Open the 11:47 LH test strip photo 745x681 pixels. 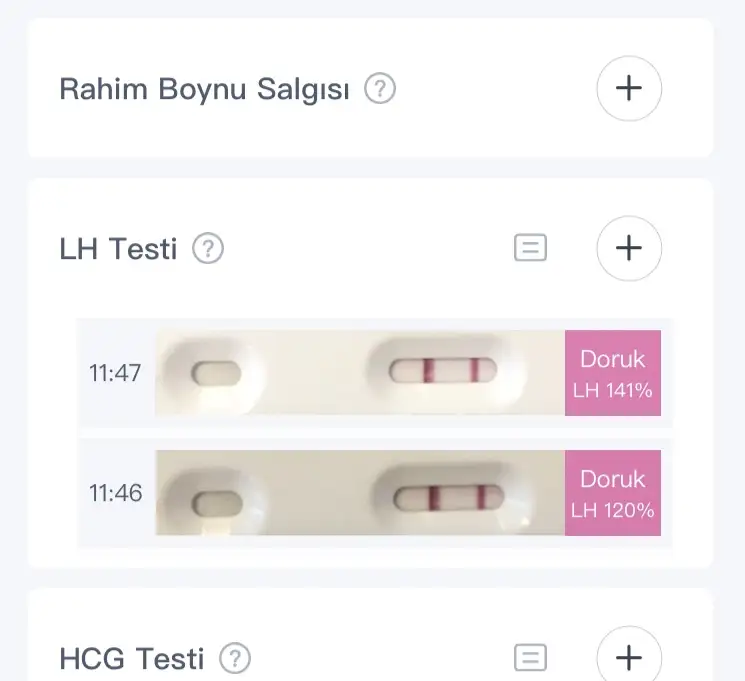(360, 373)
